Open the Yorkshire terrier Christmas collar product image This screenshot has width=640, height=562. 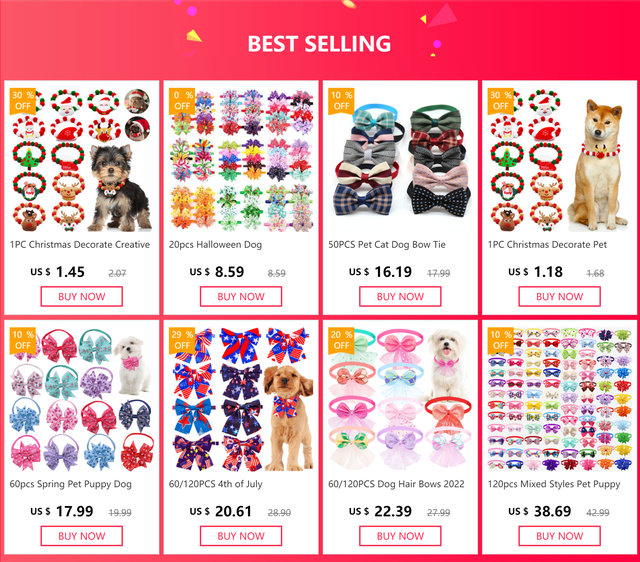coord(82,160)
